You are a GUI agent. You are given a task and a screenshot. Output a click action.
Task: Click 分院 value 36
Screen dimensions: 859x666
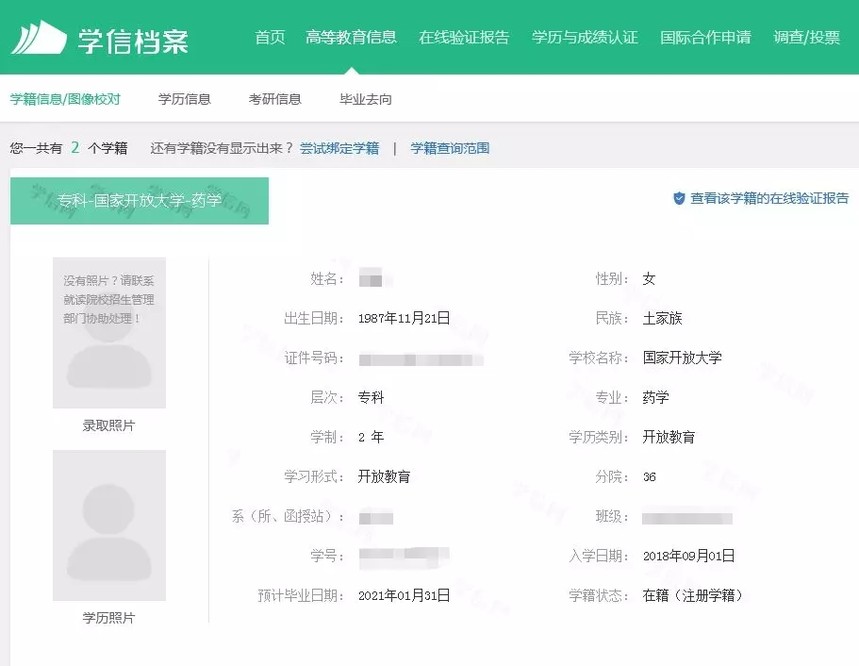click(x=649, y=477)
